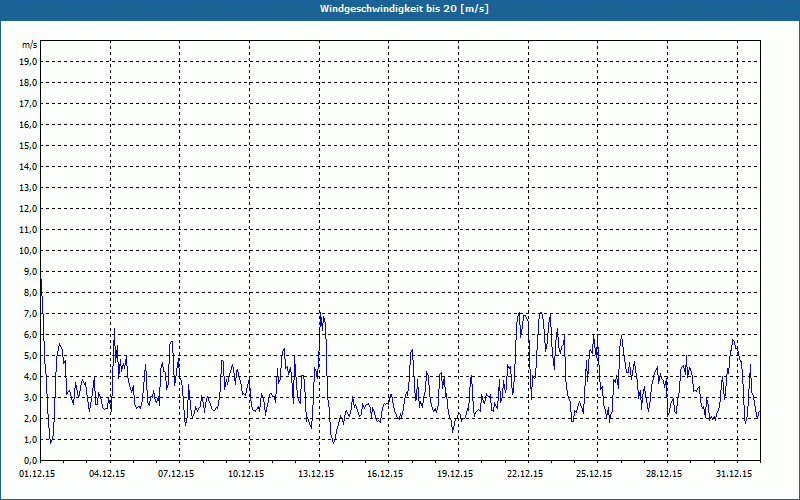Click the 0,0 y-axis label
This screenshot has width=800, height=500.
pos(30,460)
